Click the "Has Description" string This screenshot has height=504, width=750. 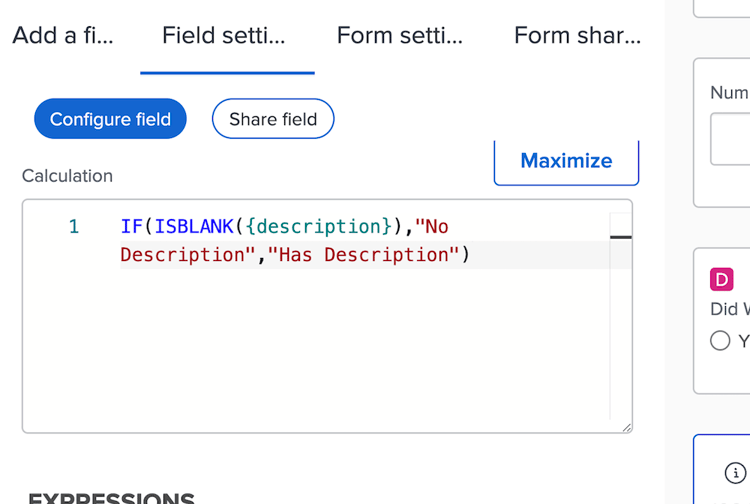[364, 255]
